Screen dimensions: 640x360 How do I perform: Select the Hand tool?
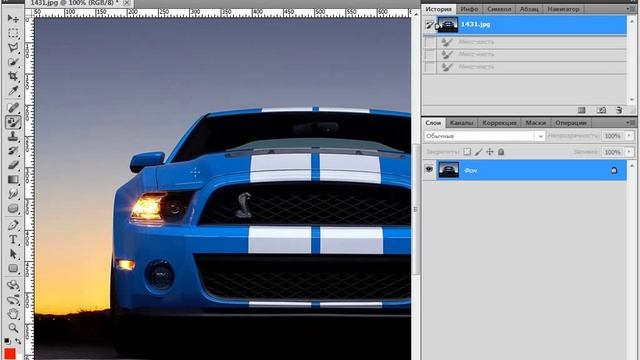(13, 314)
